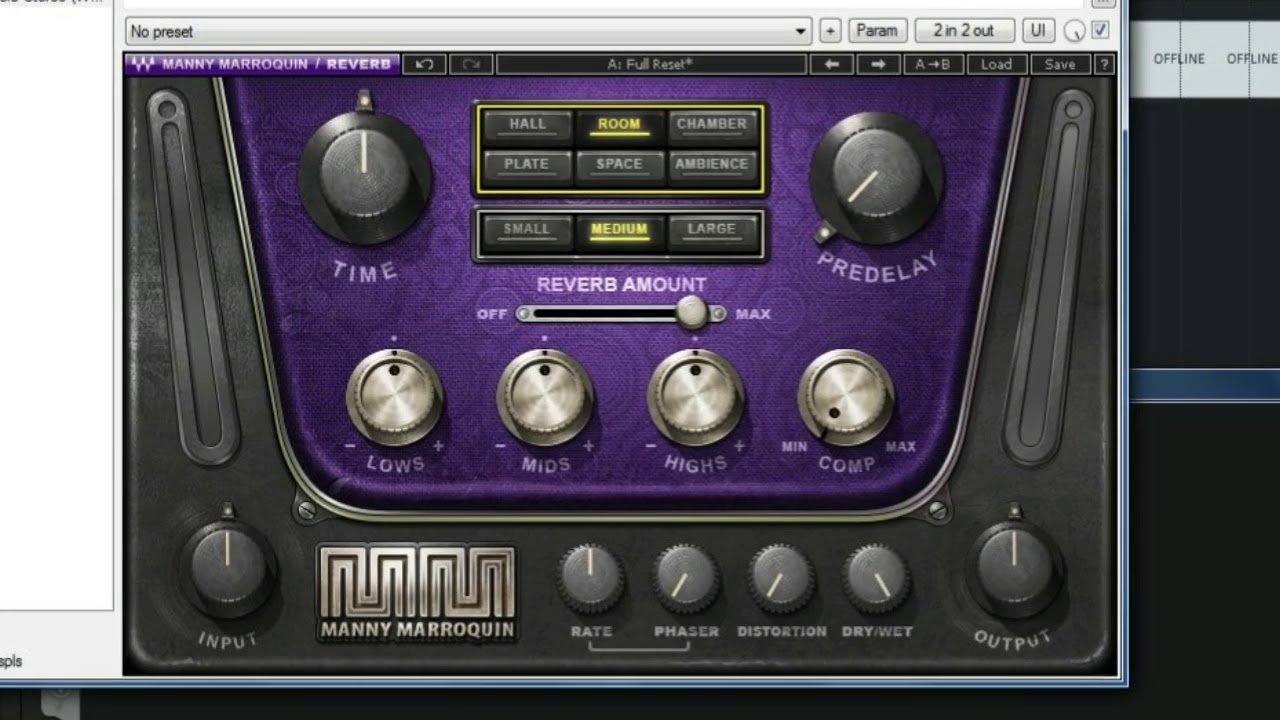Click the redo arrow in Waves toolbar

click(x=472, y=64)
